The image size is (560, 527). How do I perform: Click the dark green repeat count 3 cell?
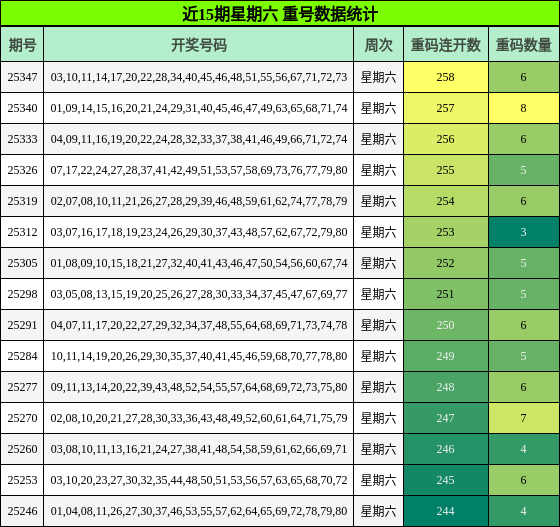pyautogui.click(x=524, y=232)
